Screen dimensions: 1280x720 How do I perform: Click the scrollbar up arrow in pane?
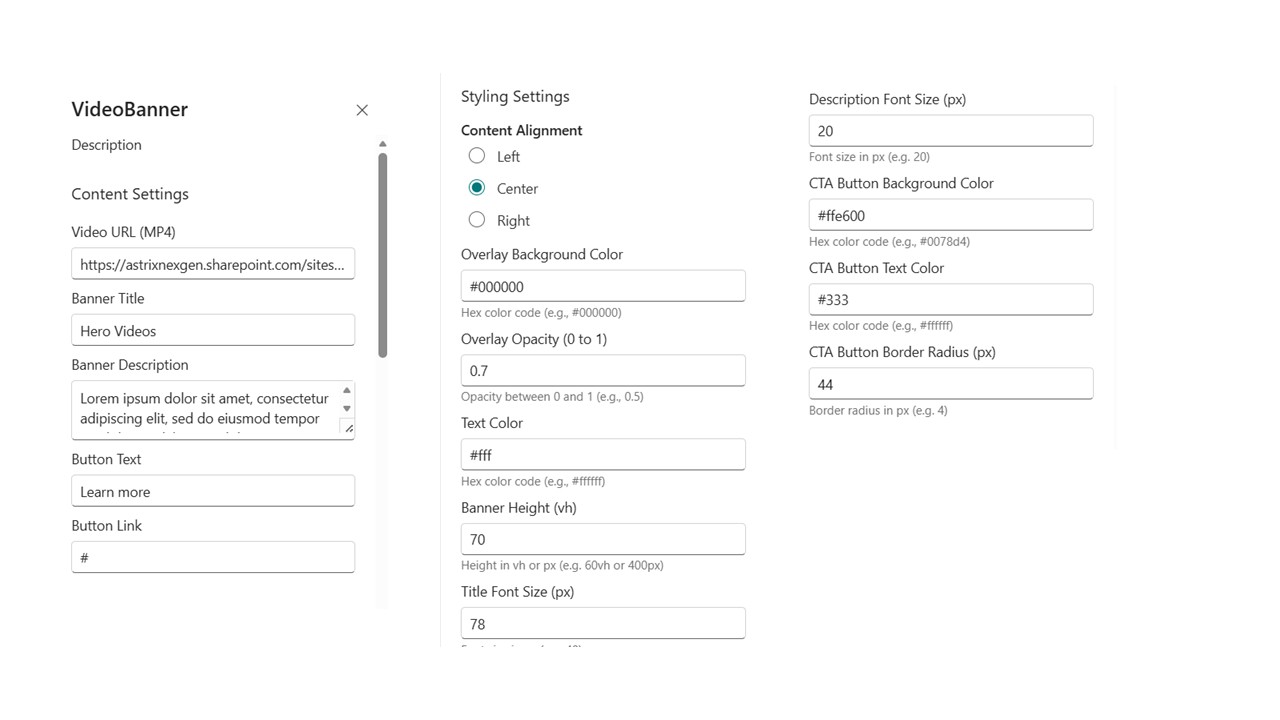(x=383, y=144)
